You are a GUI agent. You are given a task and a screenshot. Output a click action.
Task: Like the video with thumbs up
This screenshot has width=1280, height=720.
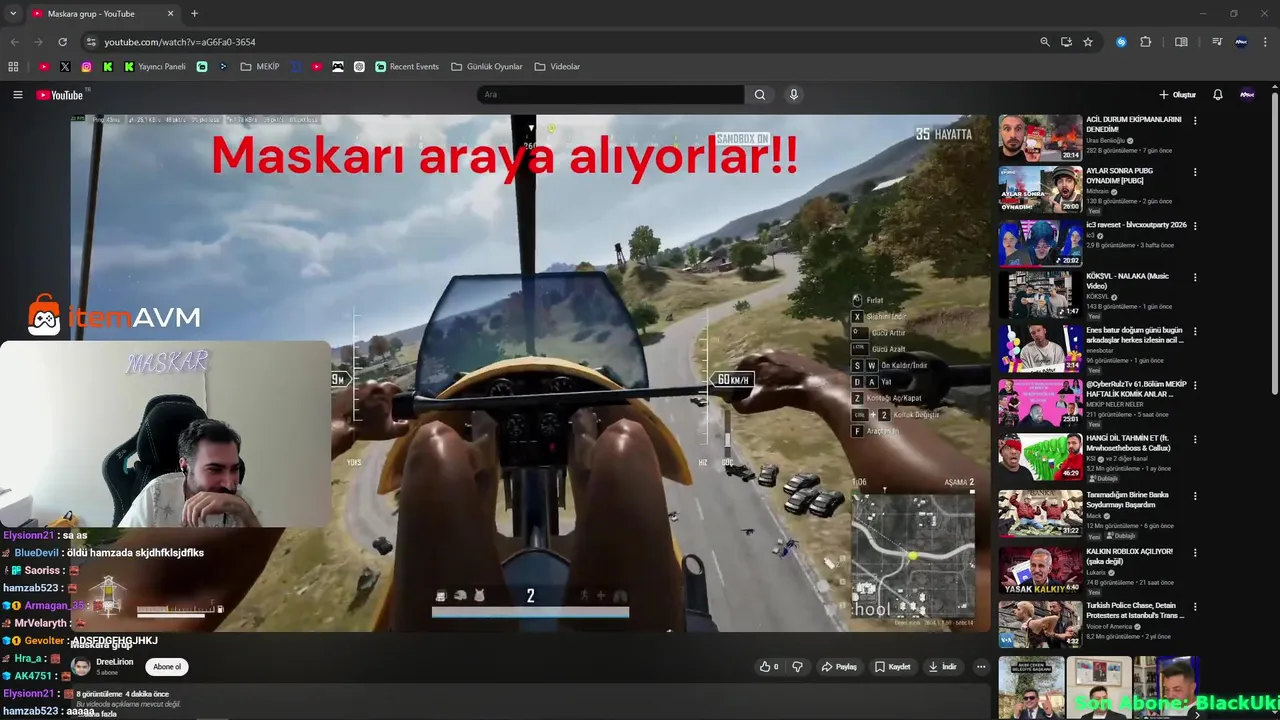[x=769, y=667]
